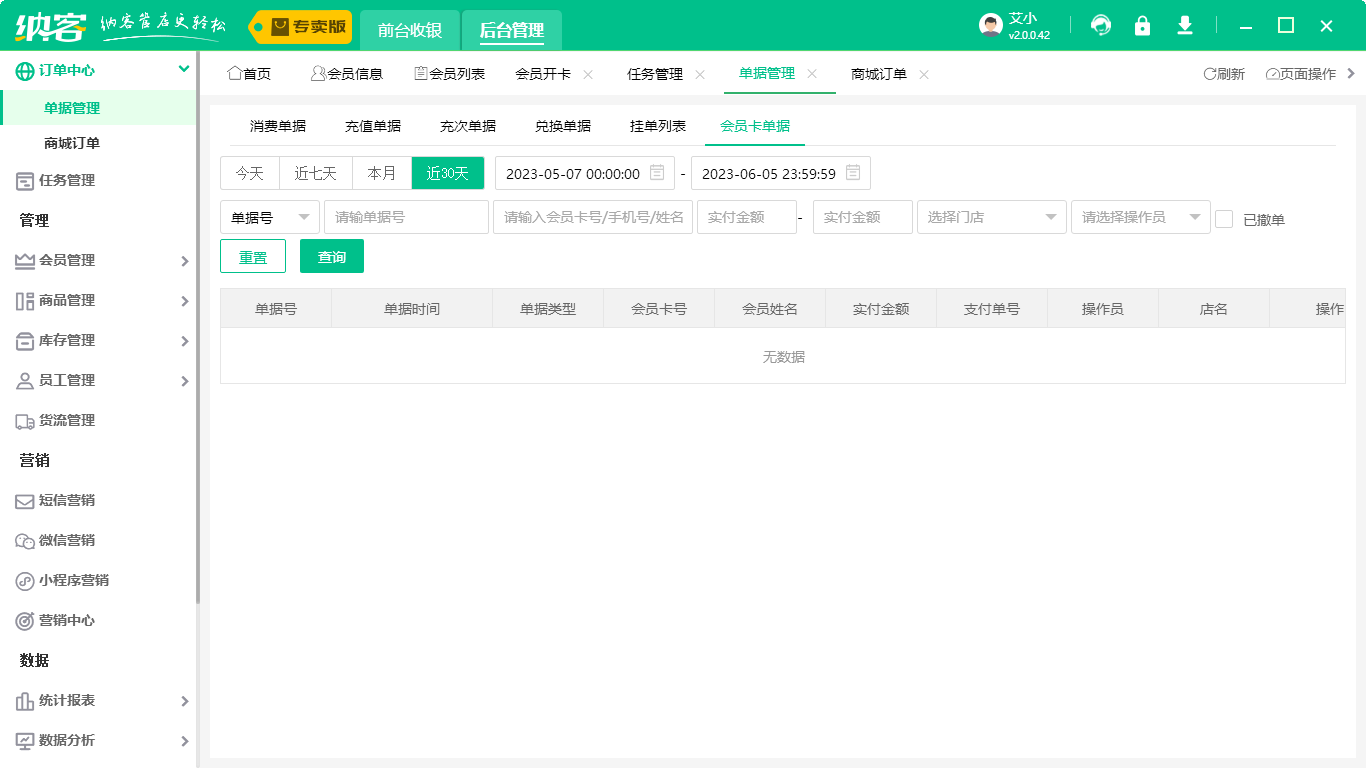Click the 请输入单据号 input field
Image resolution: width=1366 pixels, height=768 pixels.
(405, 217)
